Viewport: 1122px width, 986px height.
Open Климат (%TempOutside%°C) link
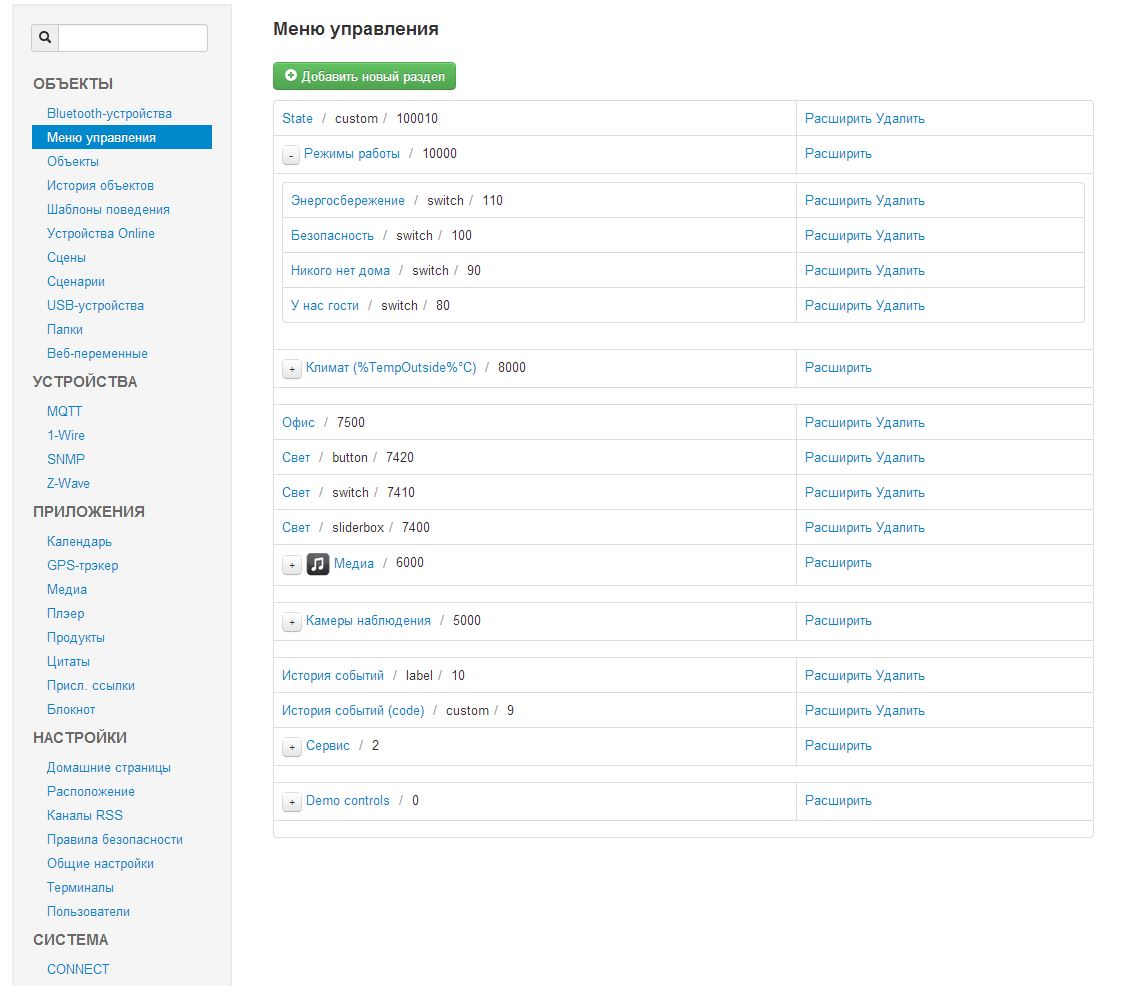391,368
